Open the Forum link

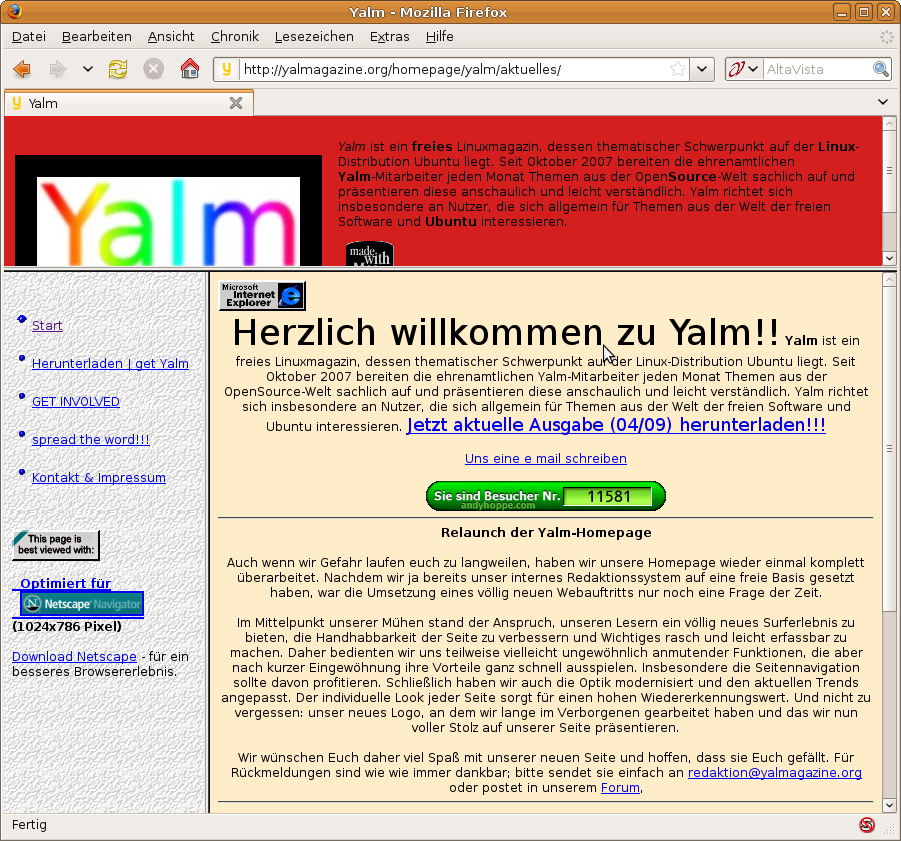620,788
